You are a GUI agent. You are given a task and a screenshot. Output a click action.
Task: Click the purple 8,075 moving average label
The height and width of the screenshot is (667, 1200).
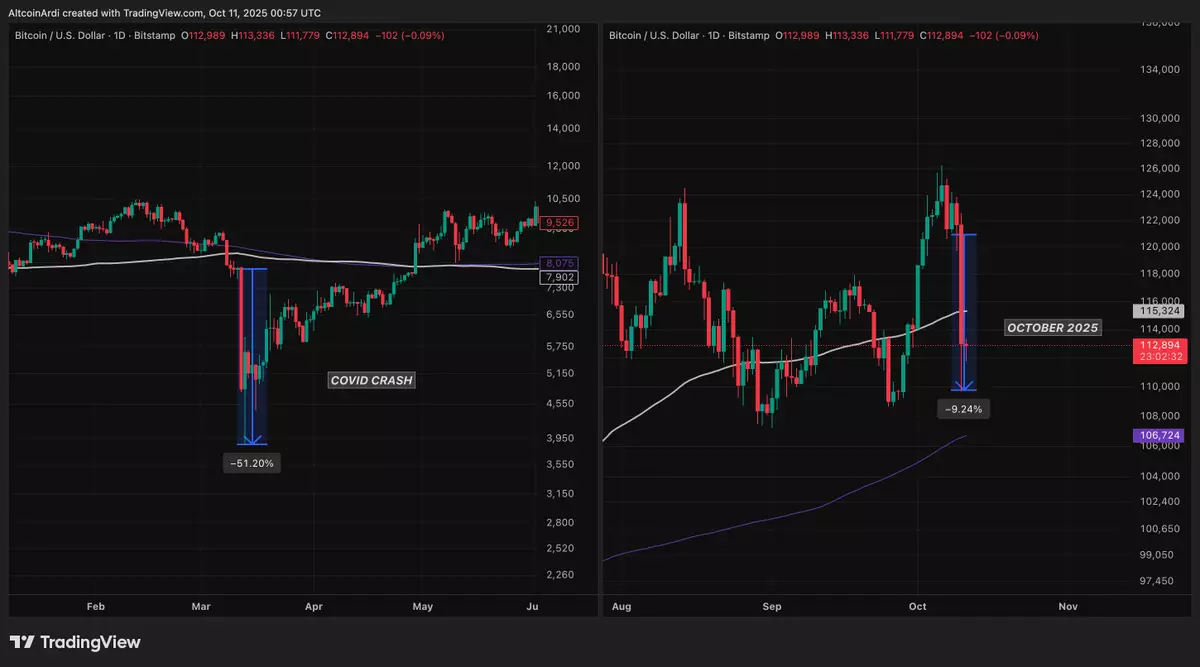[x=556, y=264]
